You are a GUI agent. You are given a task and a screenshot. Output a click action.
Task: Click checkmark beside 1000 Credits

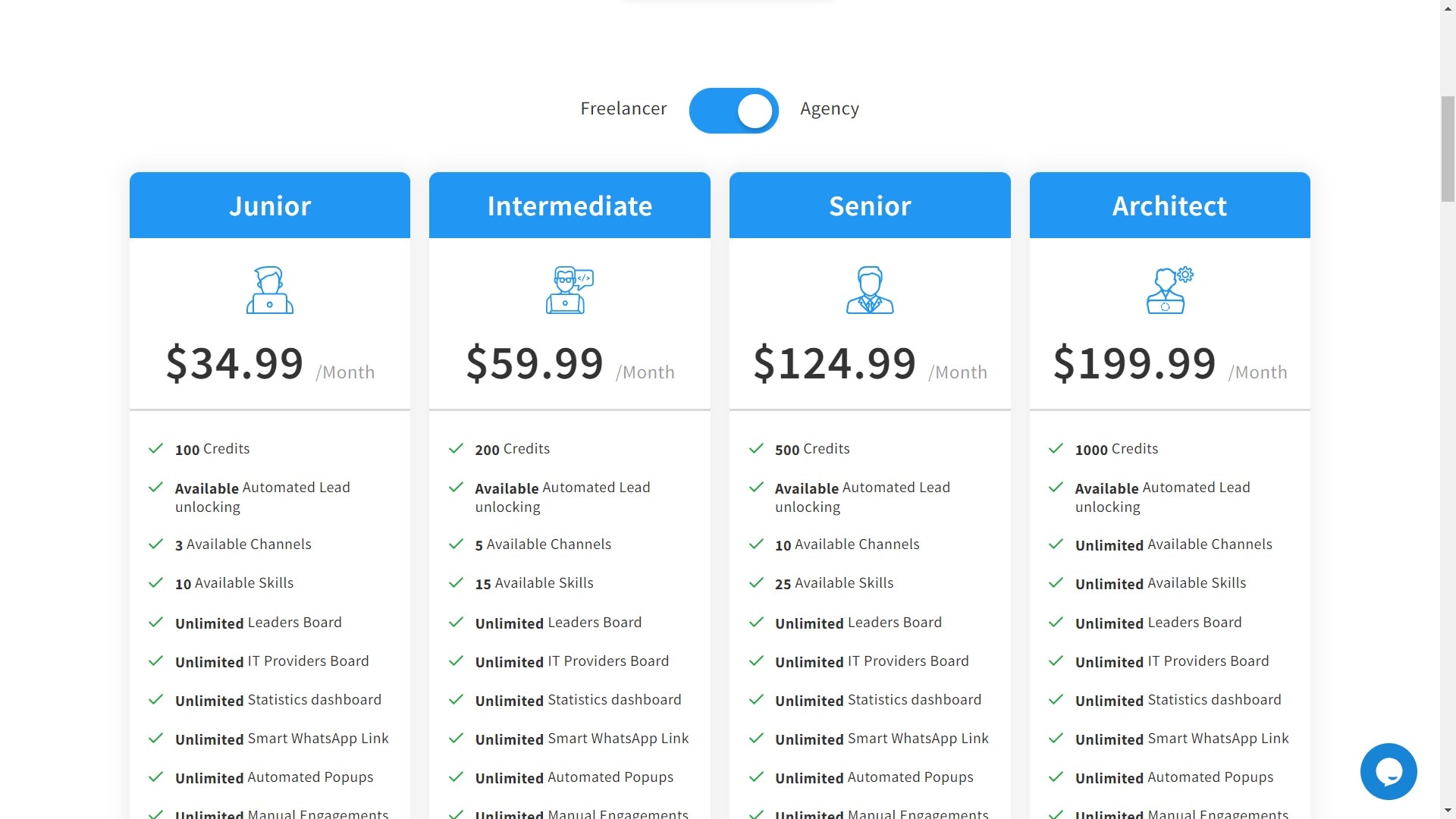[1056, 449]
